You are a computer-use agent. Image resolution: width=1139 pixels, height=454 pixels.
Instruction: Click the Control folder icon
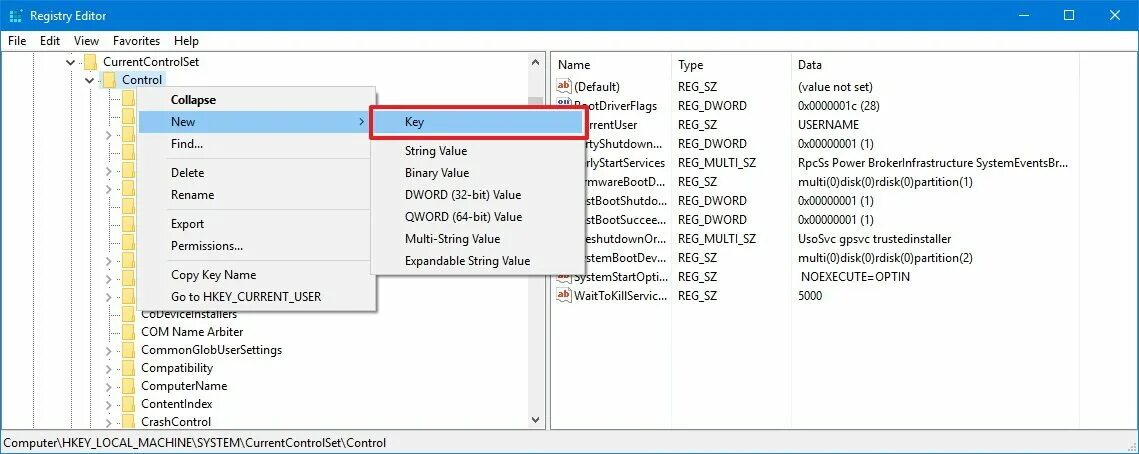109,80
